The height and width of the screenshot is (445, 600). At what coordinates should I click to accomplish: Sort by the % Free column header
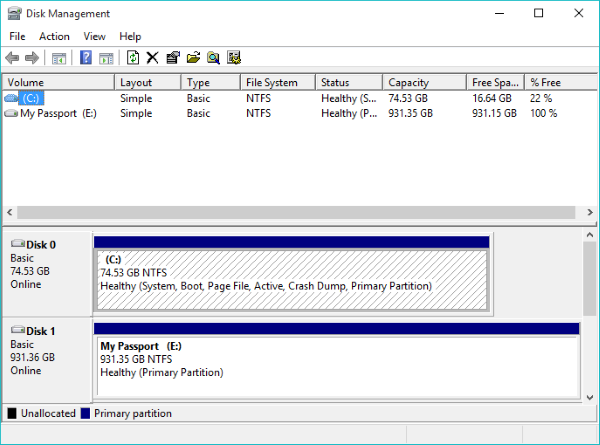tap(561, 82)
